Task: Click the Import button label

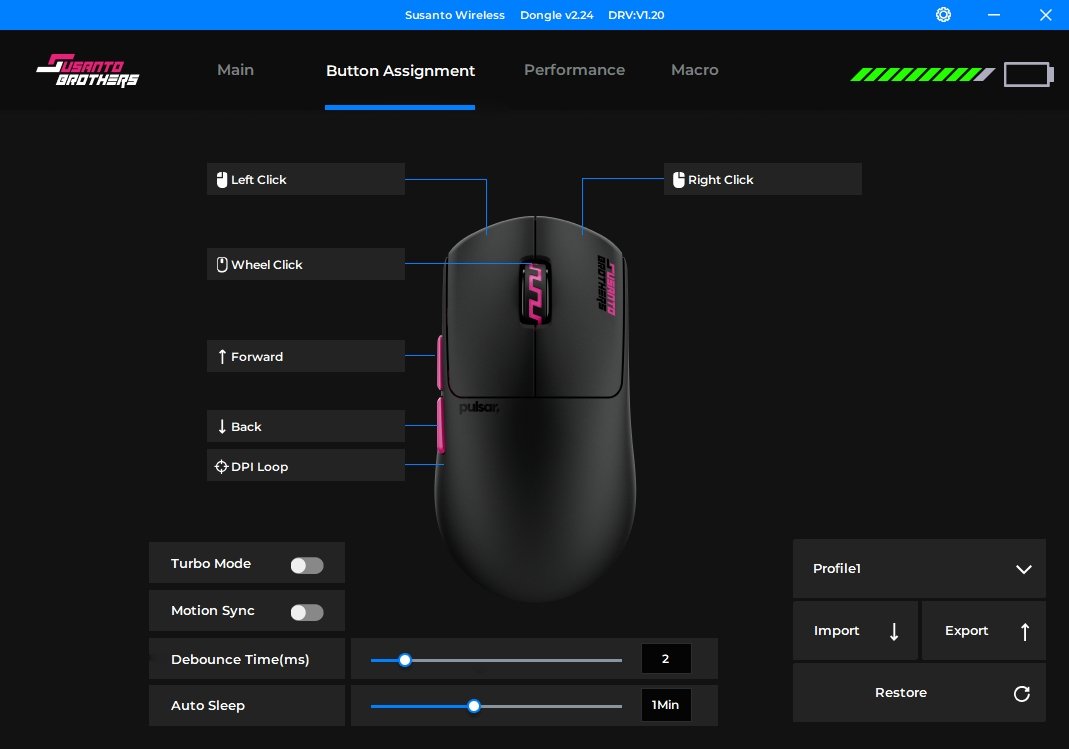Action: coord(836,630)
